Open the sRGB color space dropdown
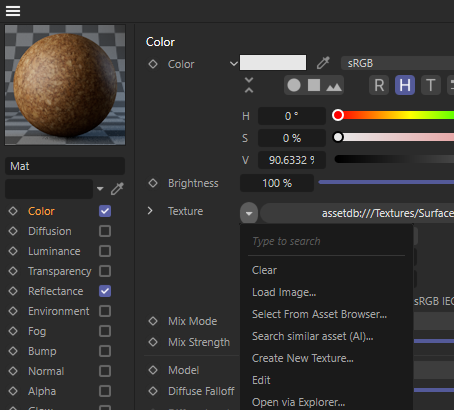The height and width of the screenshot is (410, 454). click(397, 63)
